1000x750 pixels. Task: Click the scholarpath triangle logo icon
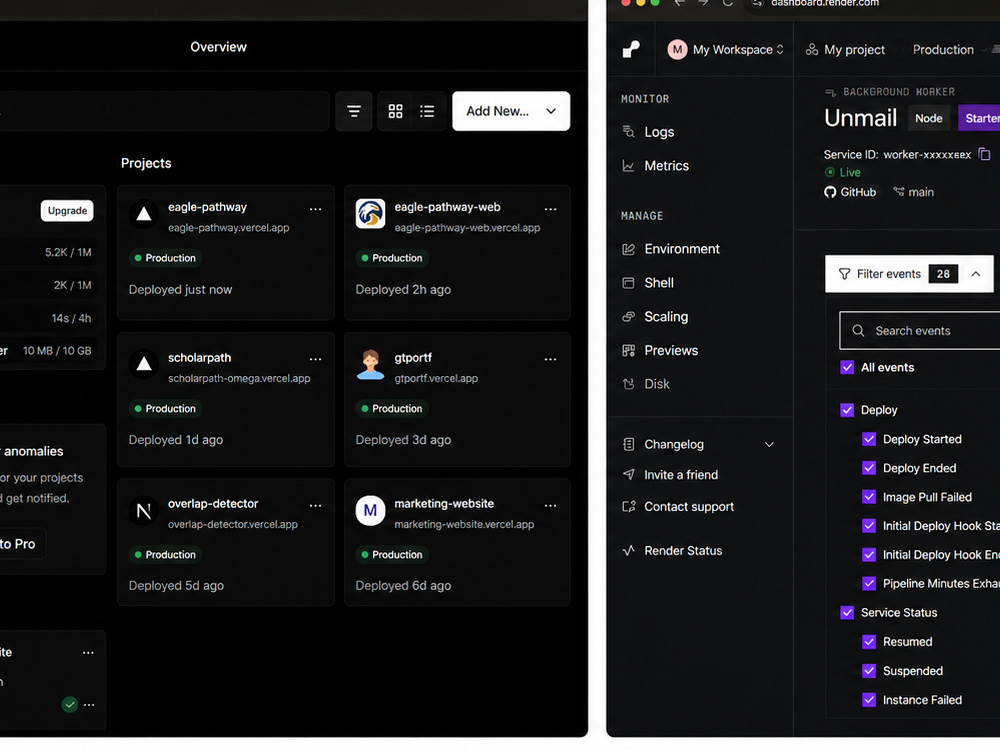pyautogui.click(x=144, y=364)
